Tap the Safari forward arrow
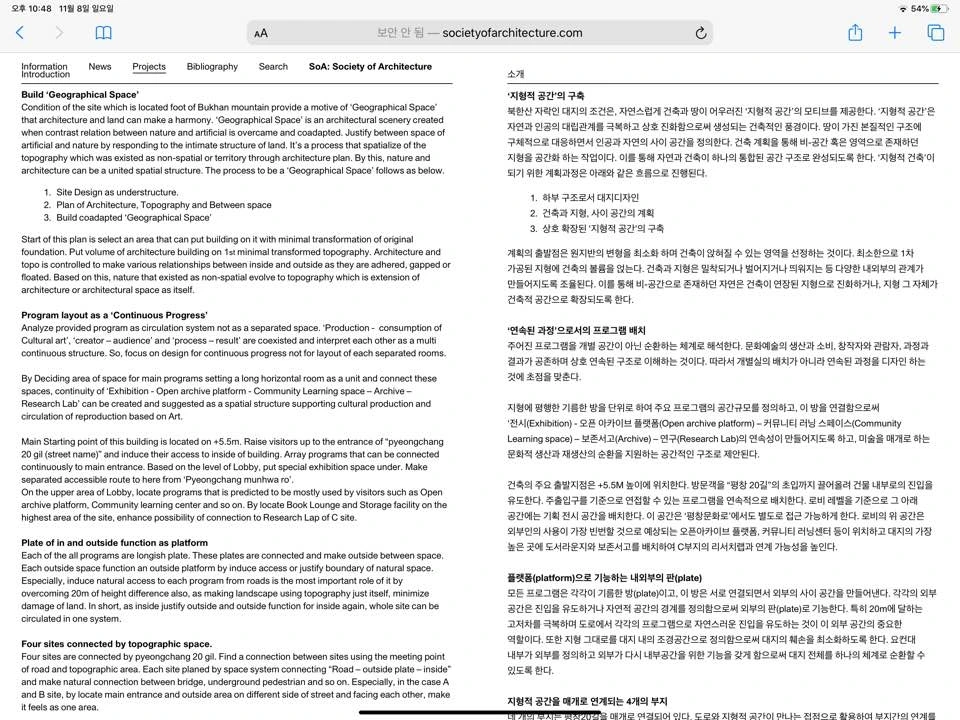The image size is (960, 720). pos(59,32)
